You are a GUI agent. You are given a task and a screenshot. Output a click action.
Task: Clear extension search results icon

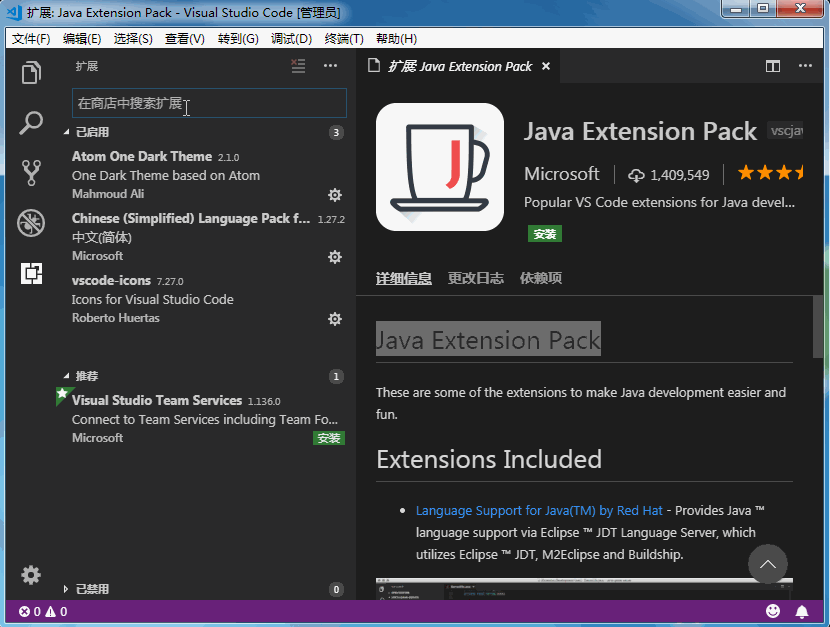point(298,66)
